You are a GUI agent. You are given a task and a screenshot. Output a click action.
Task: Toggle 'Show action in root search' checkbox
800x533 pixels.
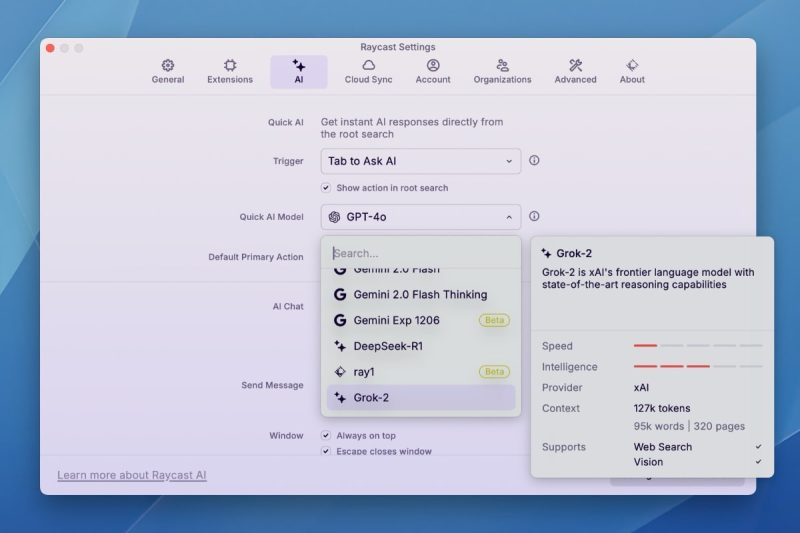326,188
